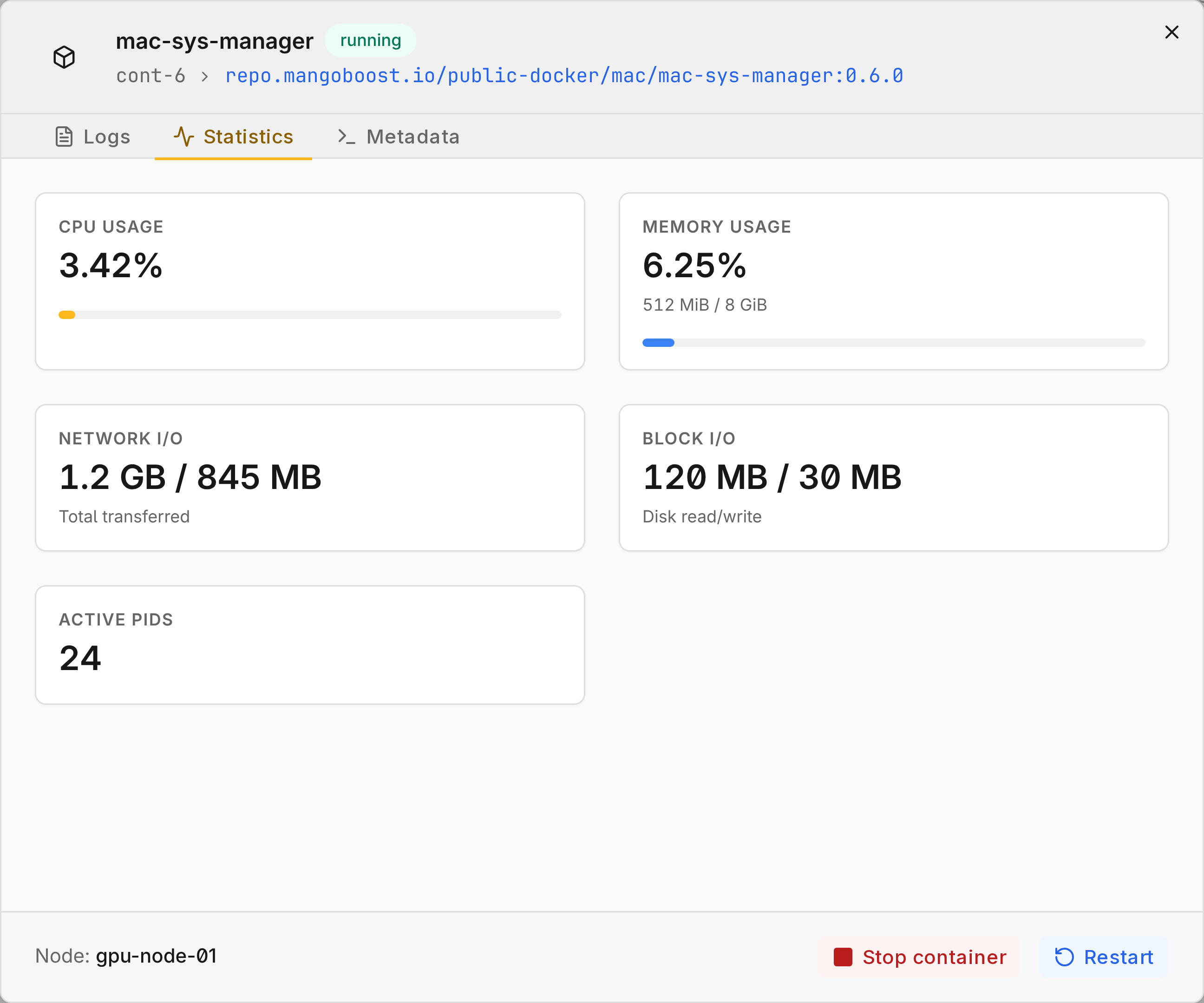Click the green running status badge
This screenshot has height=1003, width=1204.
pyautogui.click(x=370, y=40)
